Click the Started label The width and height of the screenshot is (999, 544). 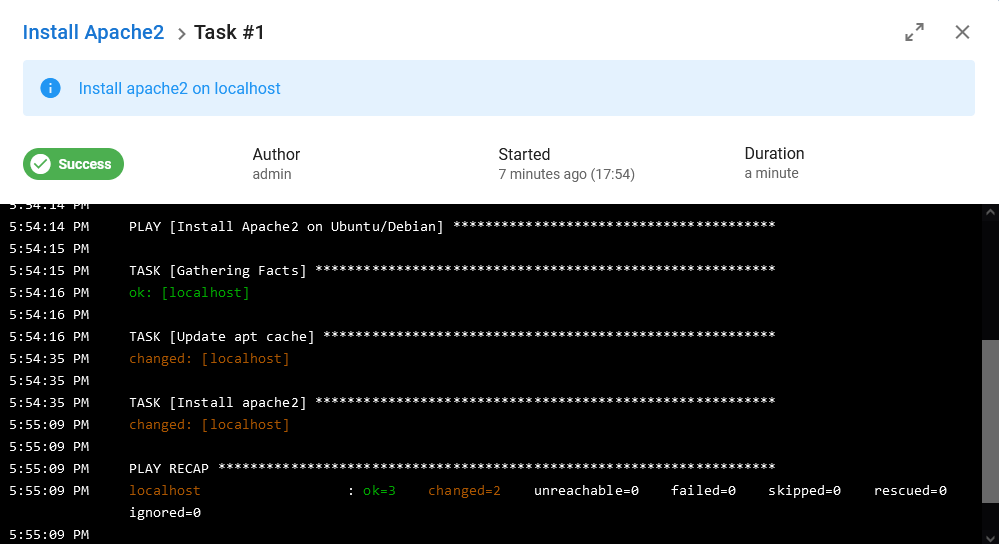(x=524, y=155)
